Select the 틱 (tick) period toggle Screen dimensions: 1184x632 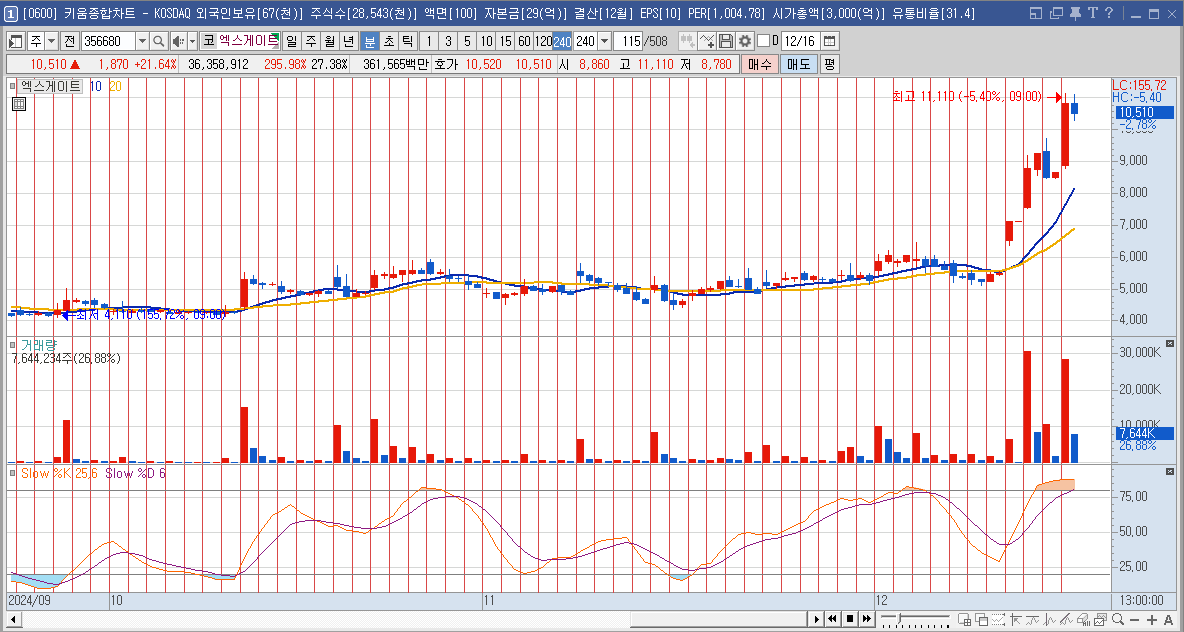tap(409, 41)
